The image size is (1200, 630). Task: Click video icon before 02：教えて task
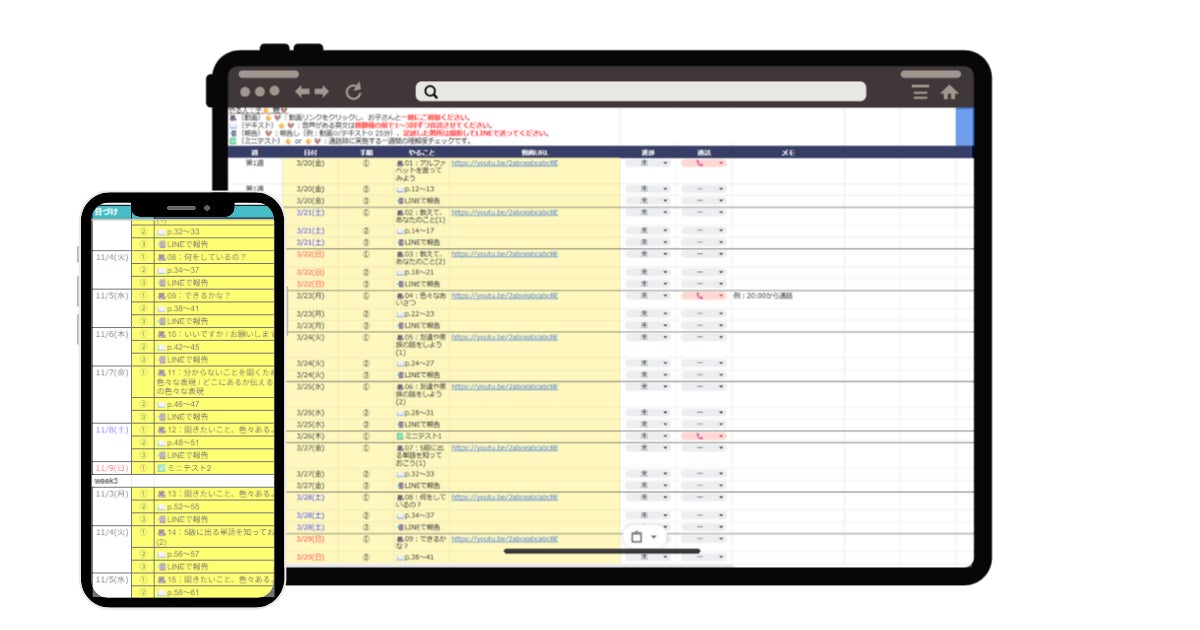point(401,213)
